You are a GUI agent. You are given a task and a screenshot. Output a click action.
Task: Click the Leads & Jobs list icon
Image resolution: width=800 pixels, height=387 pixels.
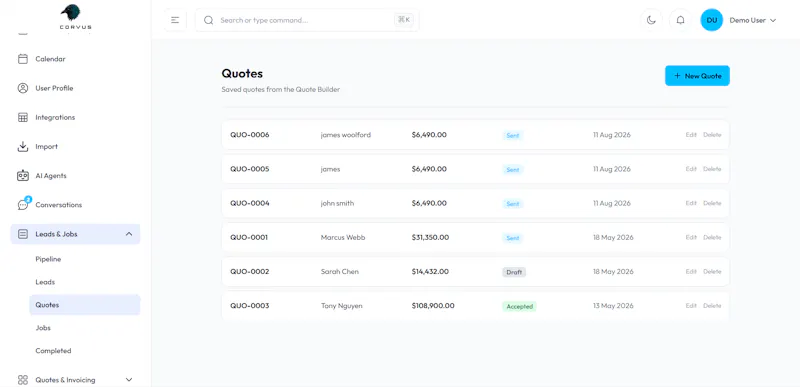tap(23, 234)
